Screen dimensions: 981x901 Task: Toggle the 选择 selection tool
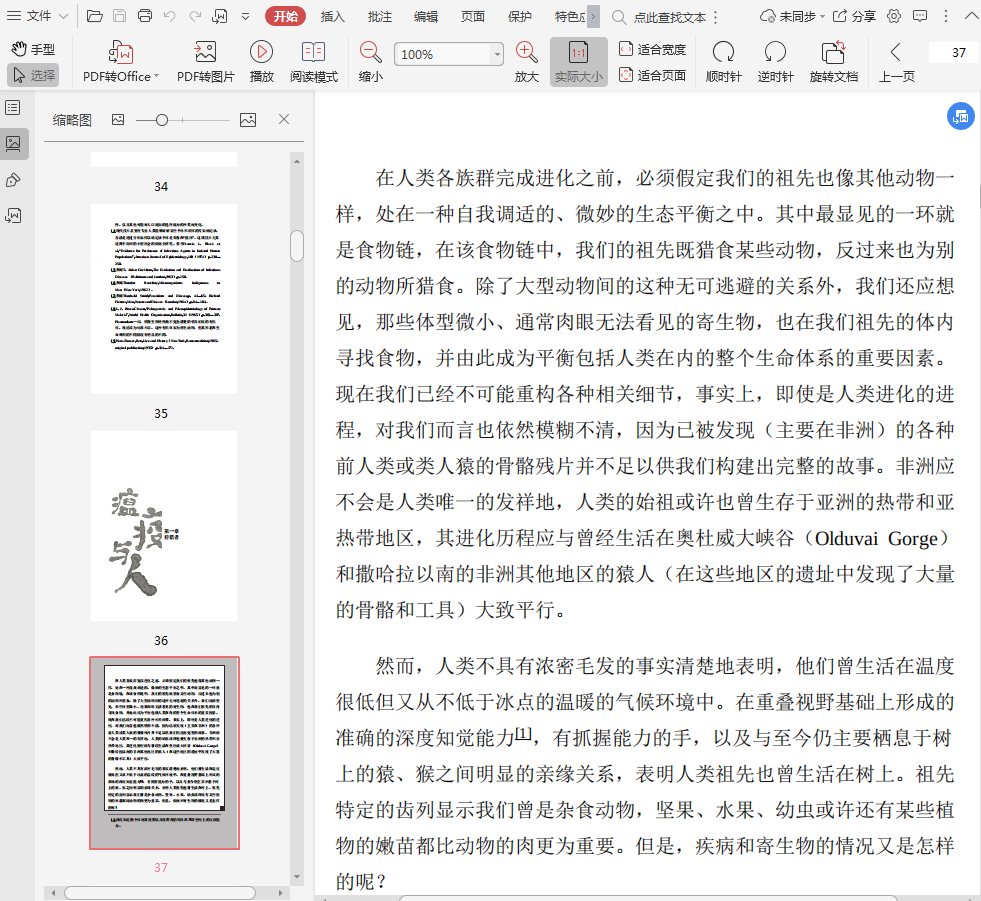33,75
